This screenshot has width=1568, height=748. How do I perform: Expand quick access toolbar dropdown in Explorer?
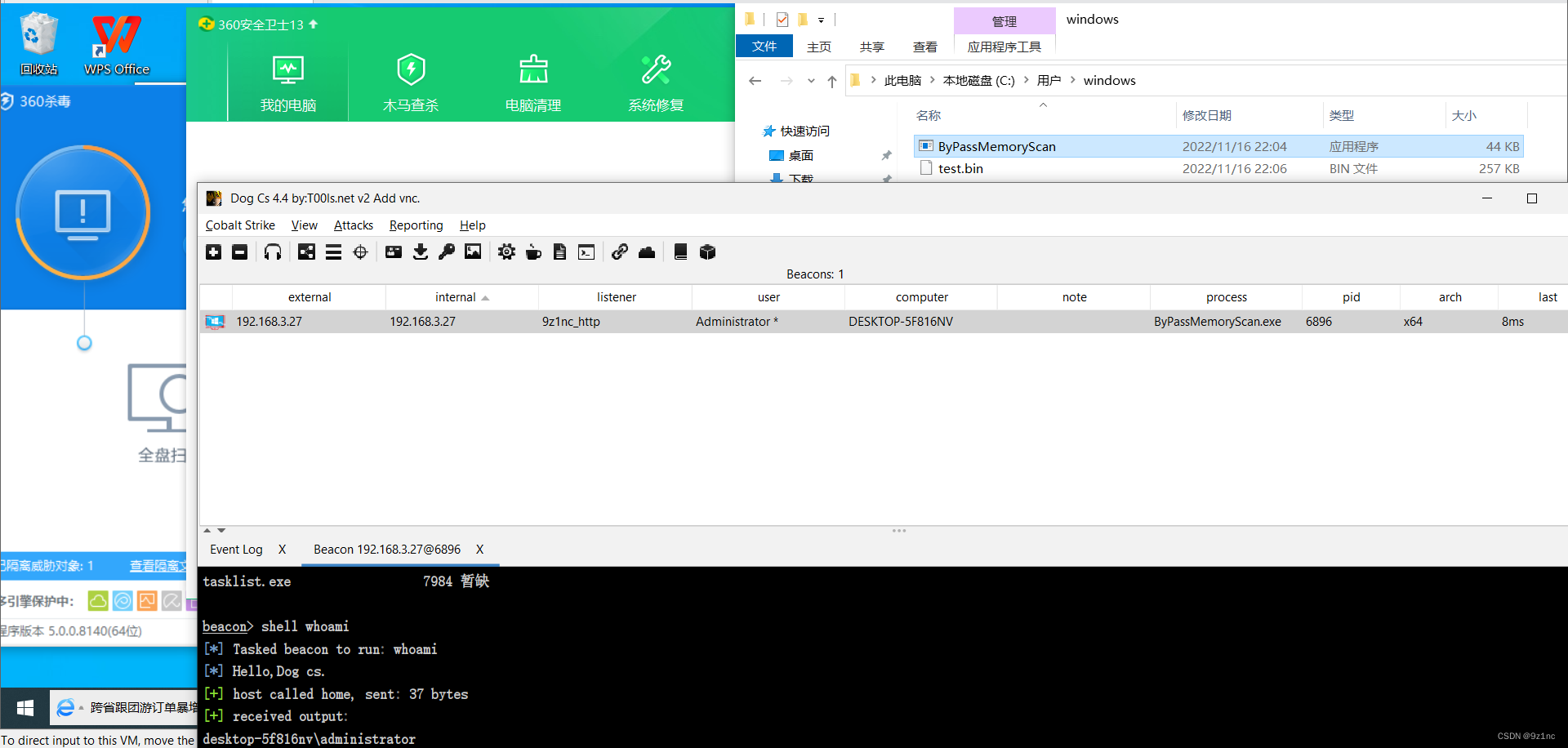821,20
